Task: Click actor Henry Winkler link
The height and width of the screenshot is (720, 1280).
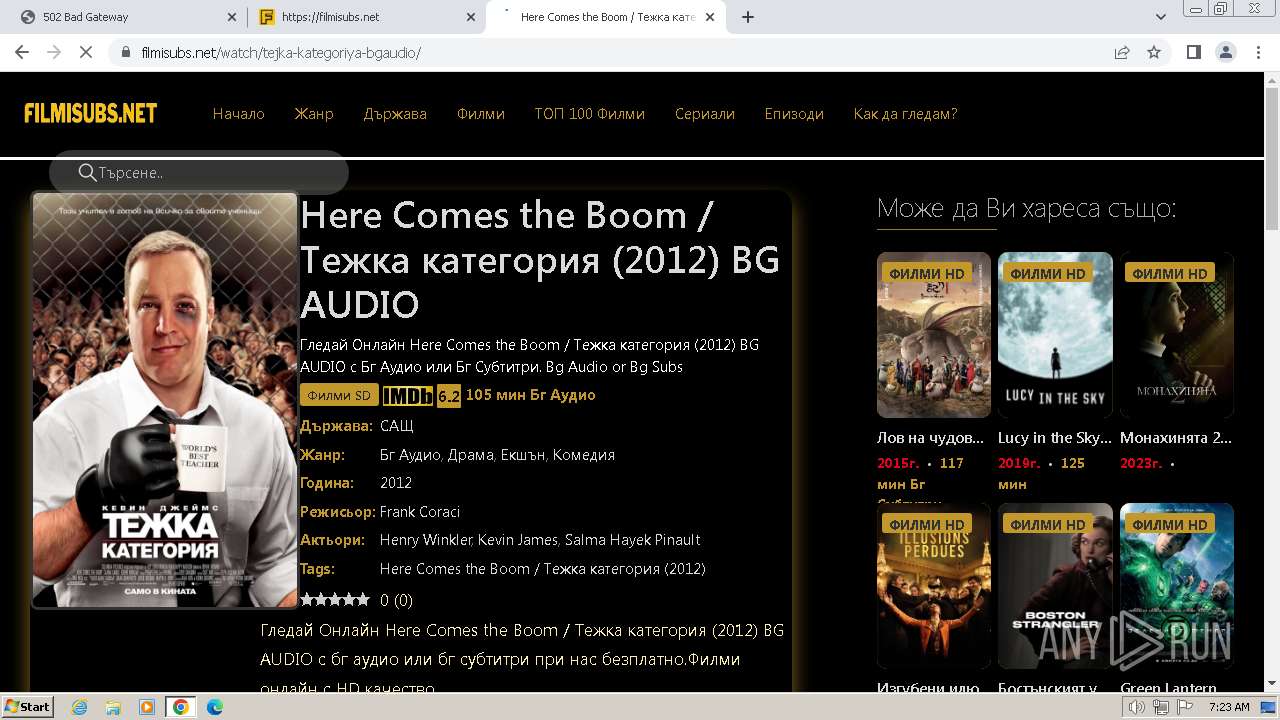Action: click(425, 540)
